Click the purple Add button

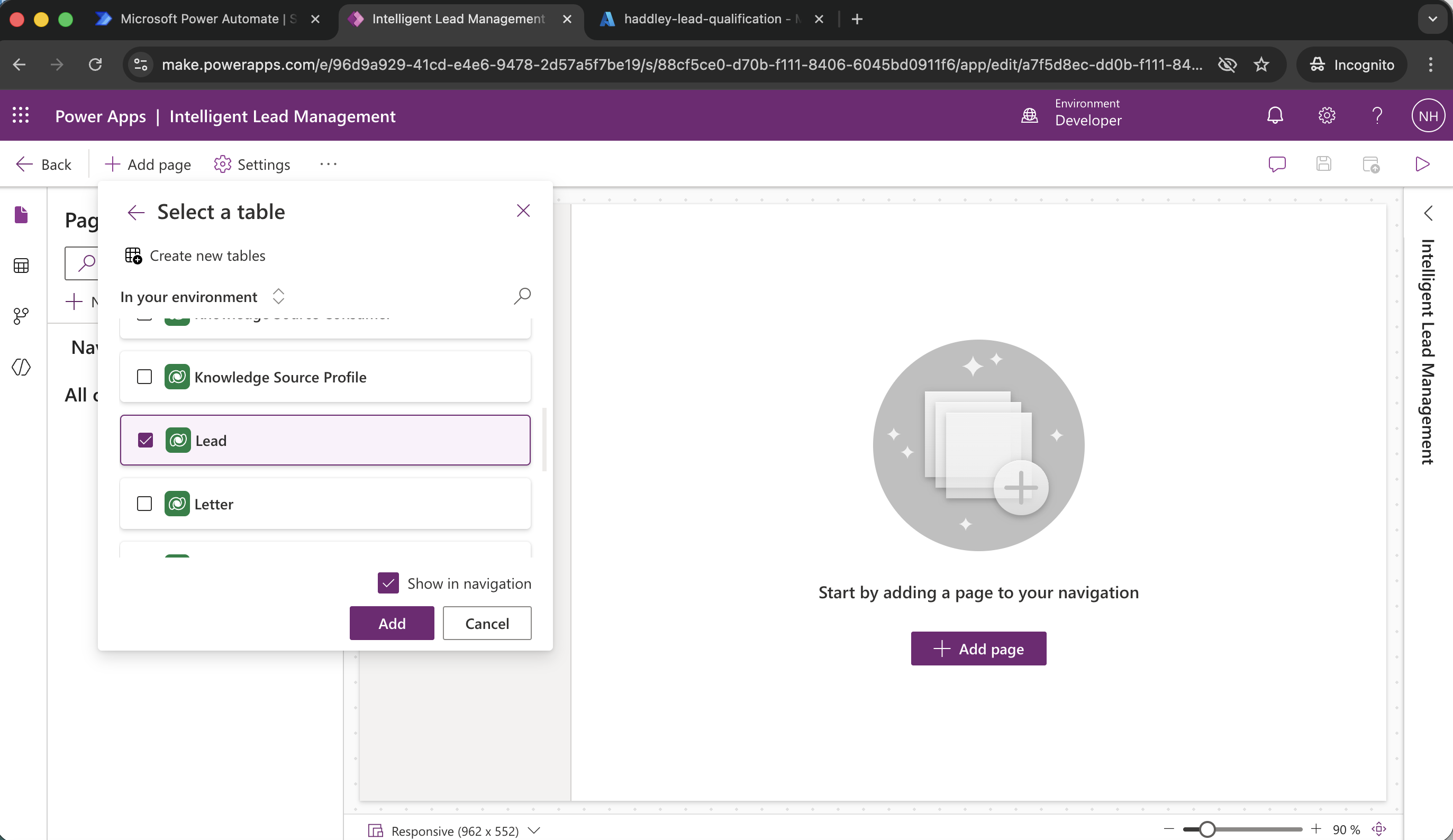click(392, 623)
